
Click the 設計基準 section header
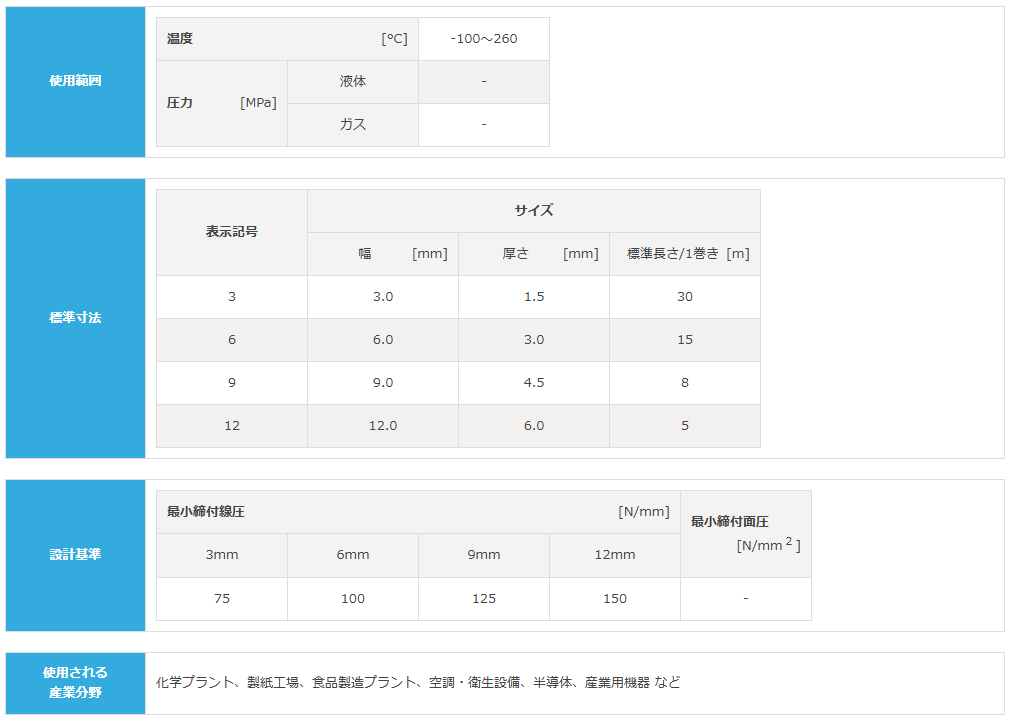[x=76, y=555]
